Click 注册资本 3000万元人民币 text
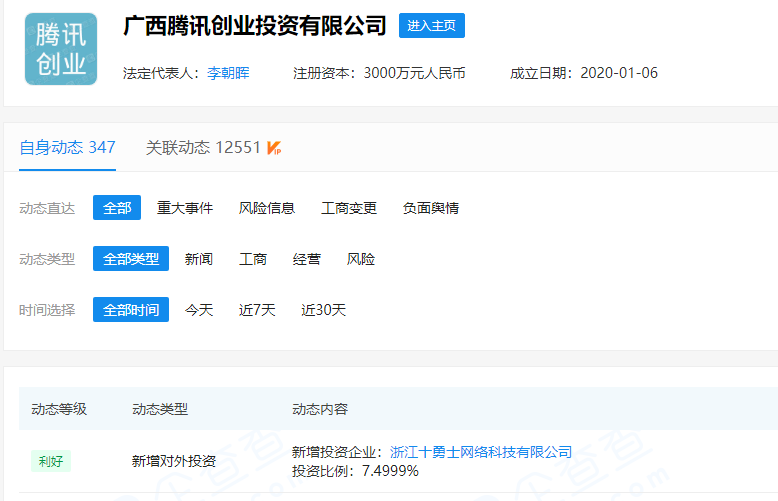778x501 pixels. pyautogui.click(x=379, y=73)
